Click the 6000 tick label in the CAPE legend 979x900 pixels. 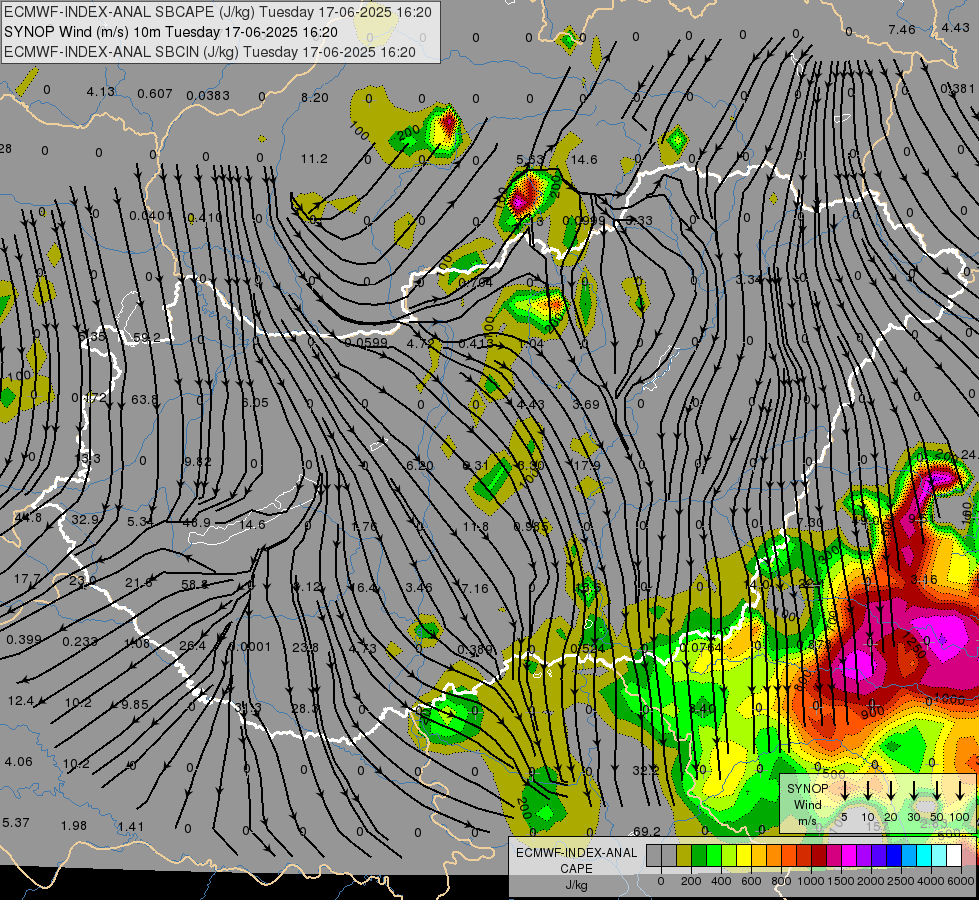(x=962, y=881)
